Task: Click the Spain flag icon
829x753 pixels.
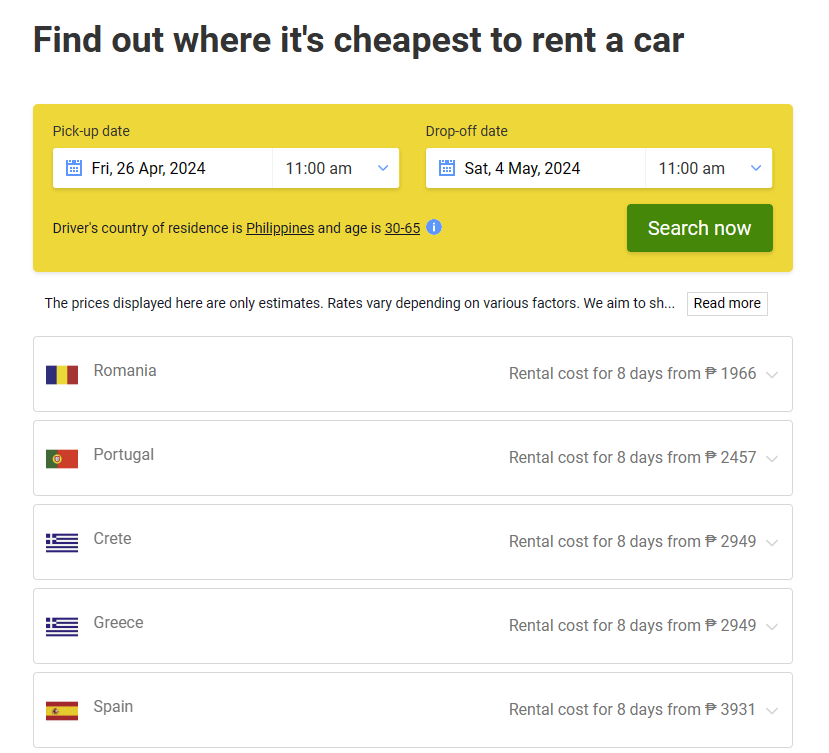Action: point(62,711)
